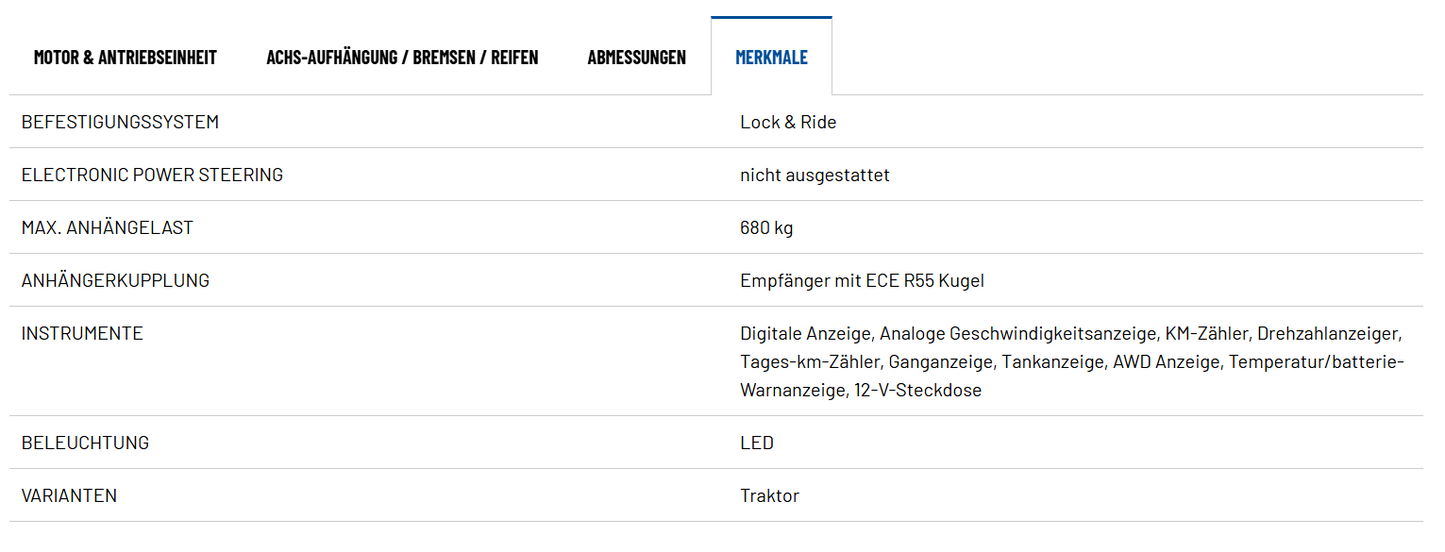This screenshot has height=552, width=1445.
Task: Select the 680 kg towing value
Action: 766,228
